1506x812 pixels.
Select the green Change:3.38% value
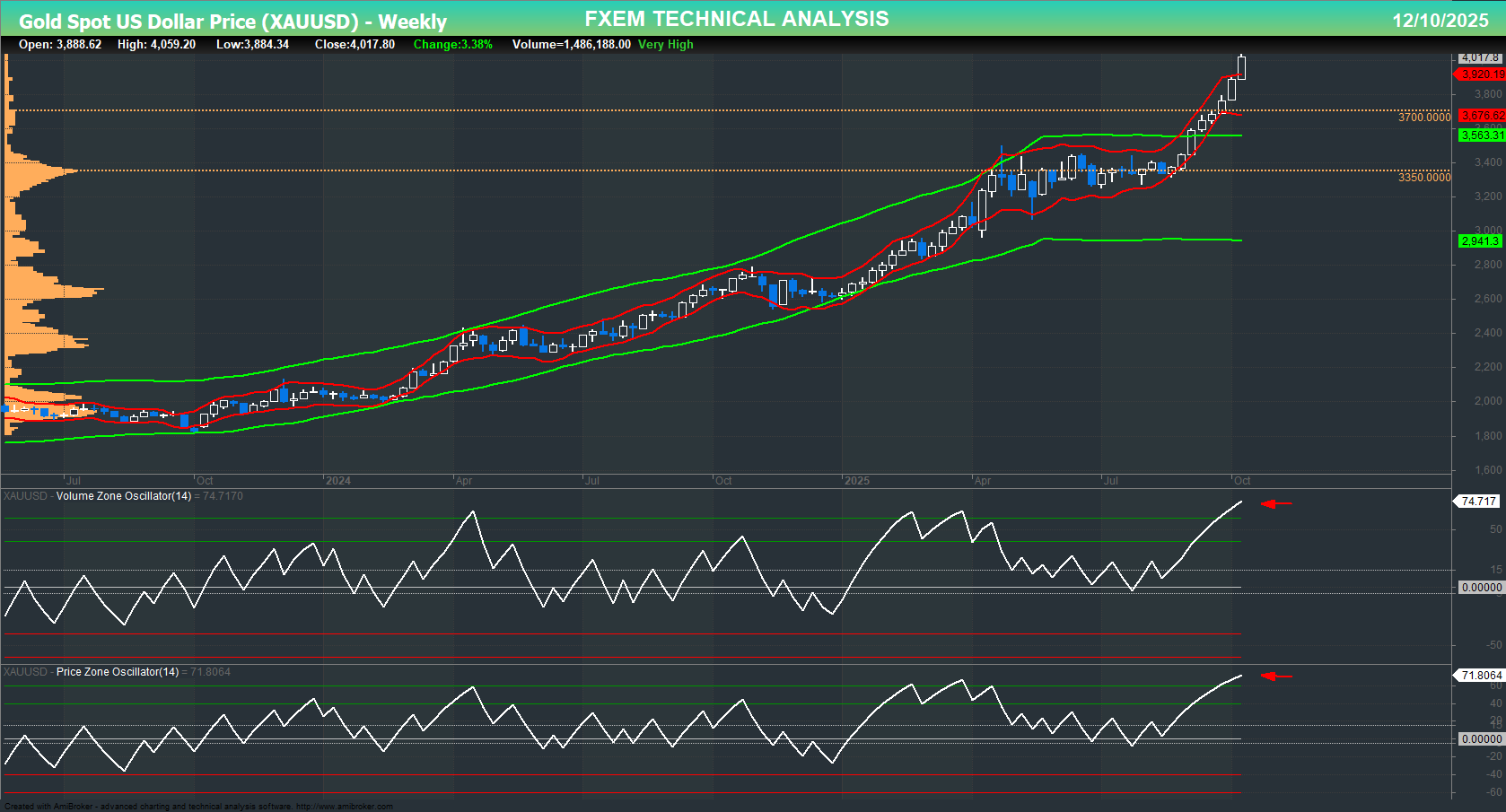pyautogui.click(x=452, y=44)
